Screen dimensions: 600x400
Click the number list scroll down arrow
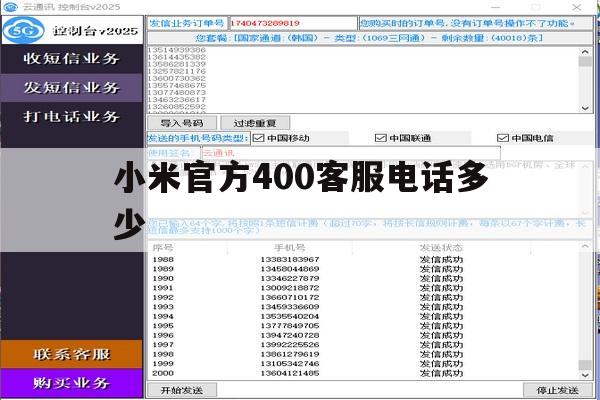585,108
